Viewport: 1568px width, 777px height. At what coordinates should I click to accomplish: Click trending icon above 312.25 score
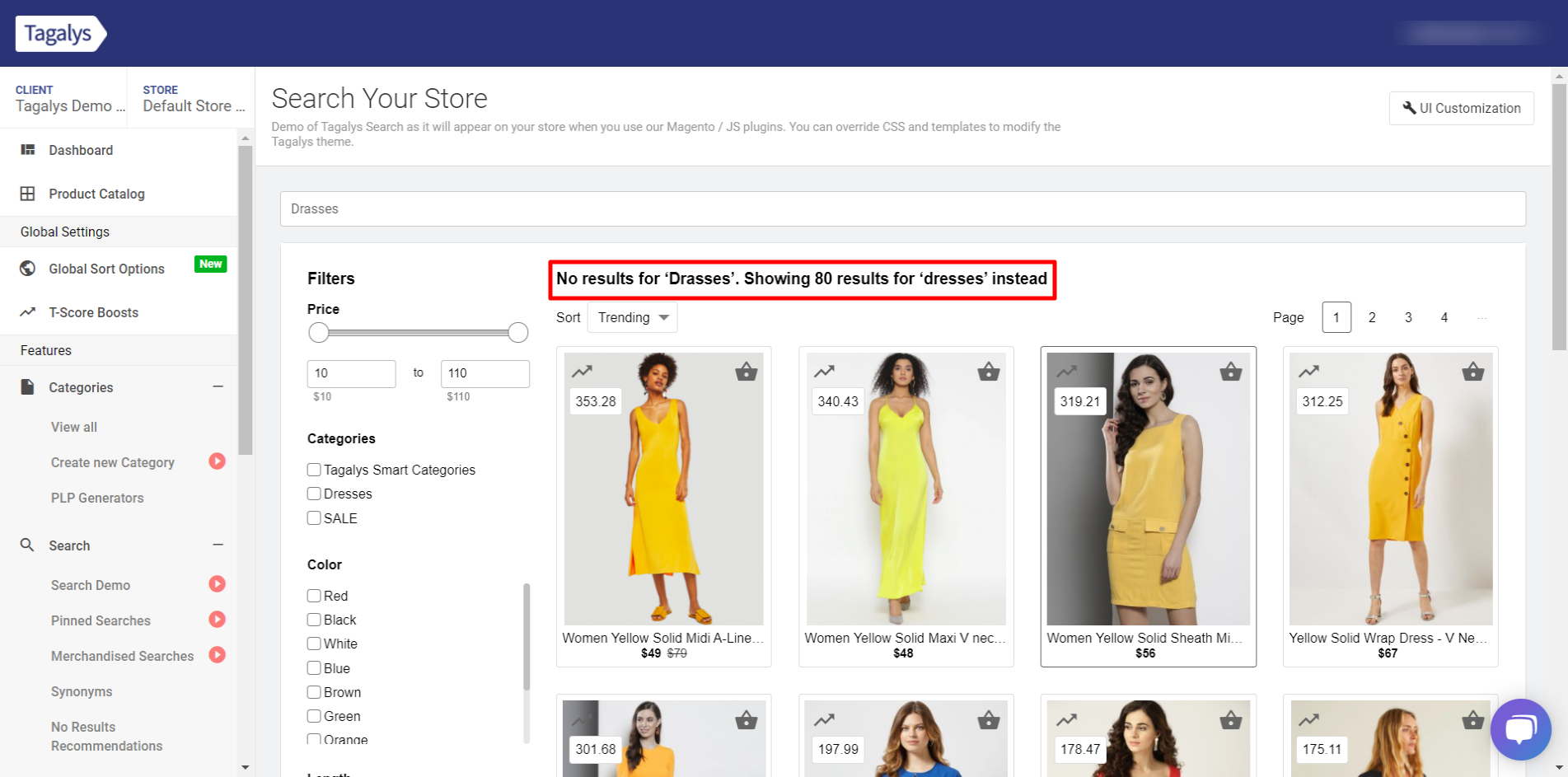pyautogui.click(x=1309, y=372)
